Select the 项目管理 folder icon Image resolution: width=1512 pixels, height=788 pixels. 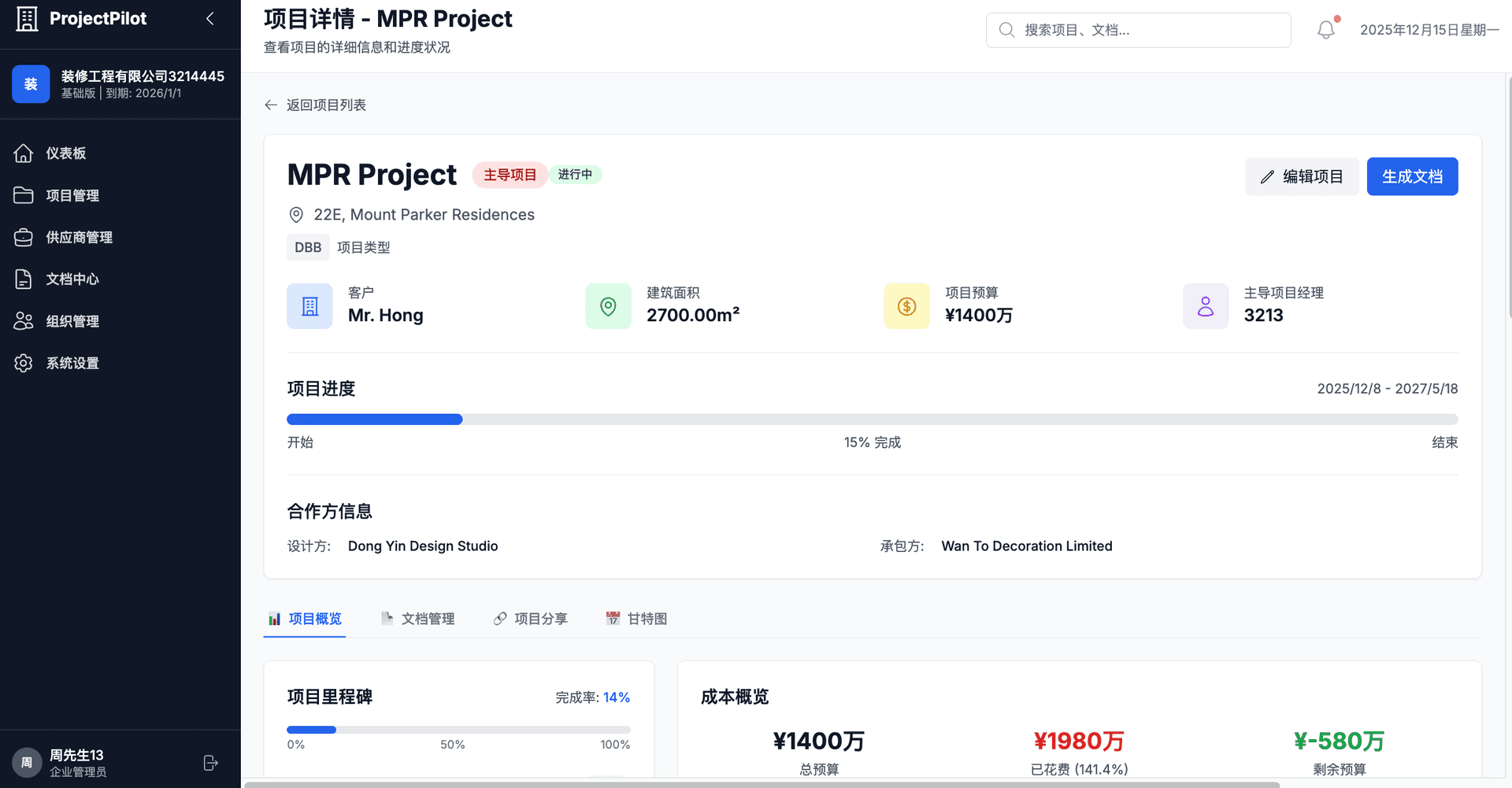[24, 194]
